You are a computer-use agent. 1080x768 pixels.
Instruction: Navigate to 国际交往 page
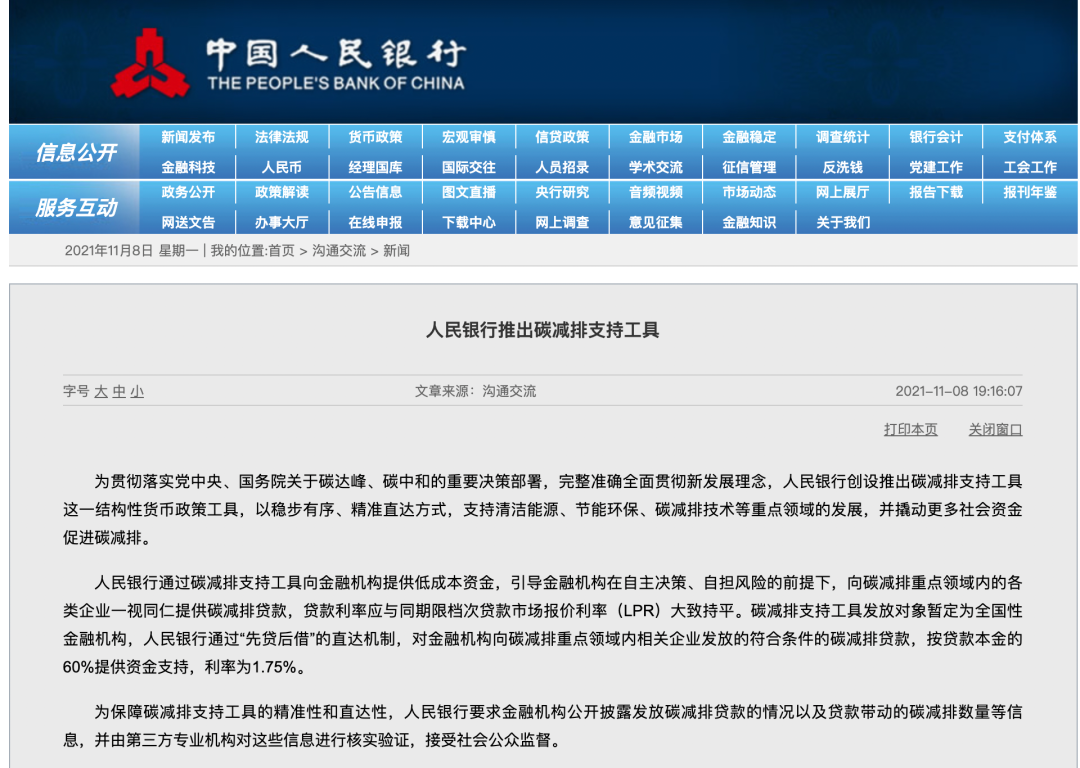point(469,167)
